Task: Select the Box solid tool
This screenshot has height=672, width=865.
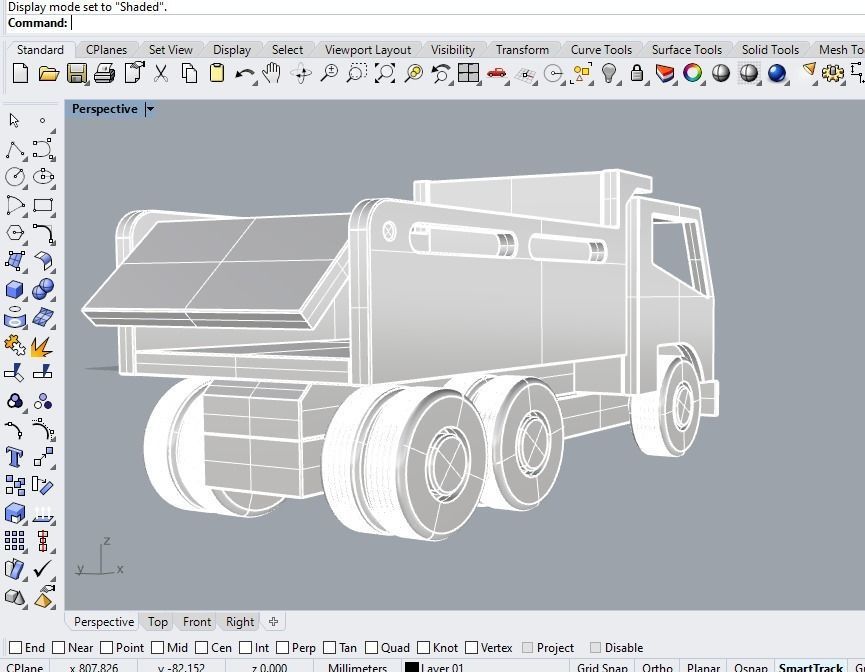Action: (14, 290)
